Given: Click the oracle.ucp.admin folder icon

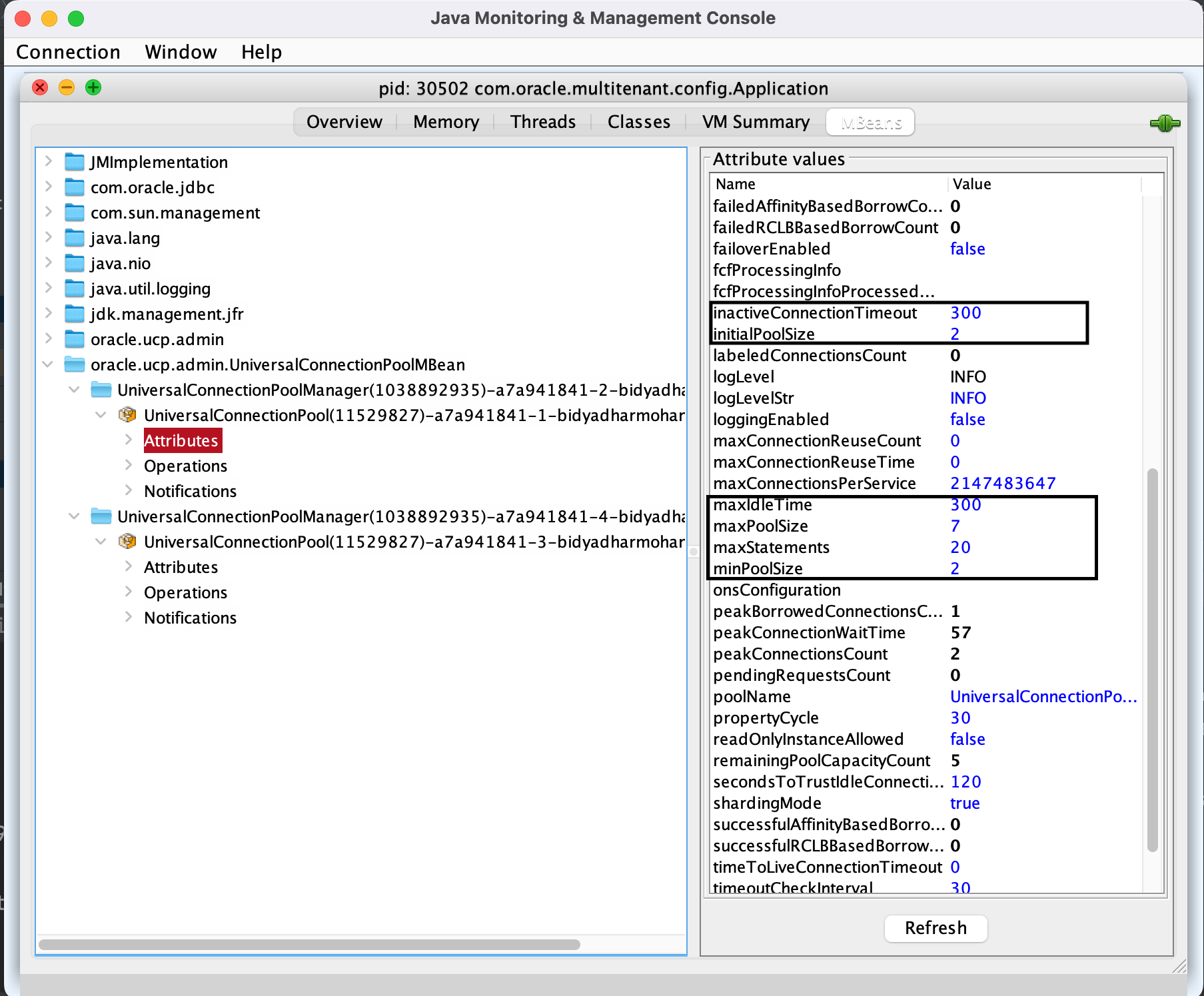Looking at the screenshot, I should (x=74, y=339).
